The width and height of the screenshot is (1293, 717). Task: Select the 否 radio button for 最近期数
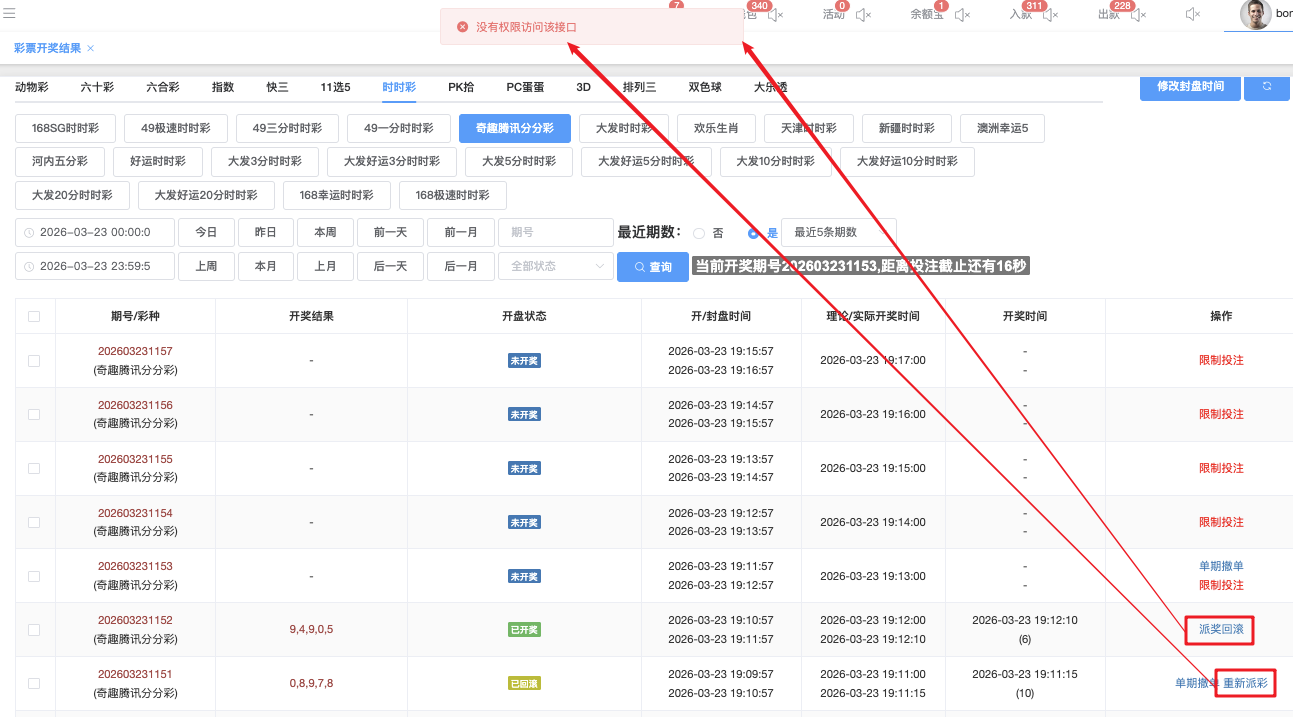coord(699,233)
